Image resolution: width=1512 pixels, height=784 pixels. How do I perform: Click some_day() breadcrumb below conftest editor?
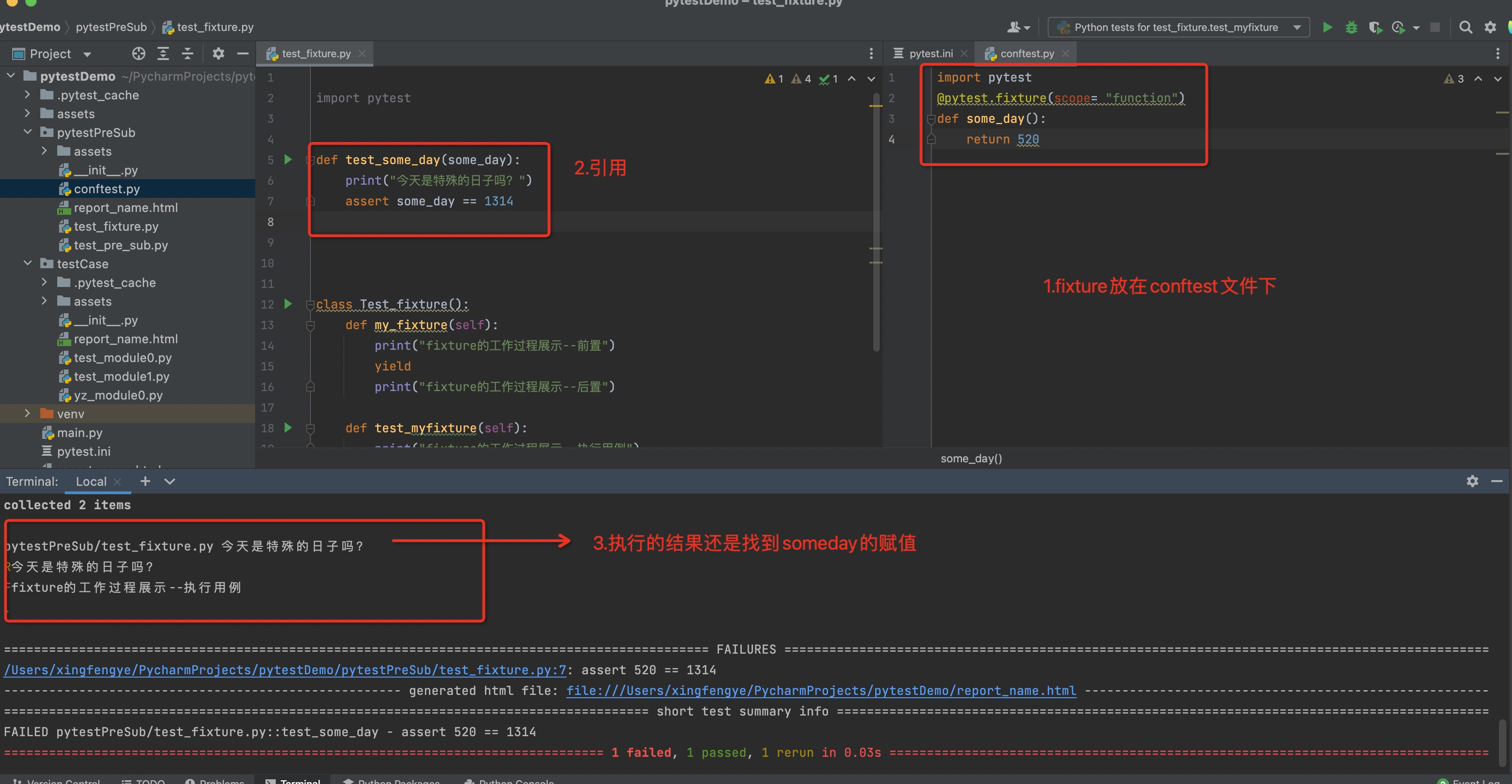pos(971,458)
